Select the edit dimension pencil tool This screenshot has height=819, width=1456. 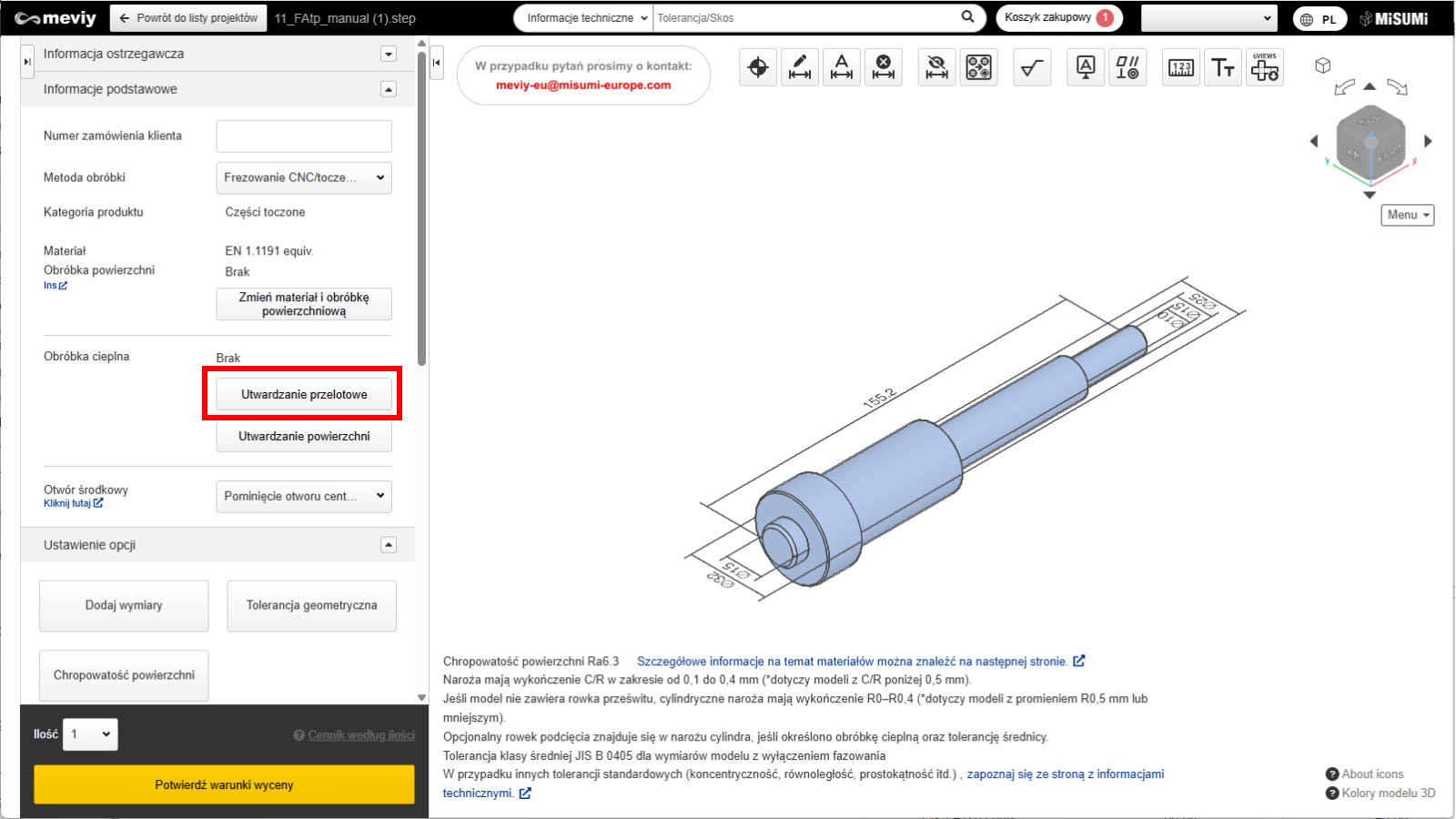(x=800, y=67)
